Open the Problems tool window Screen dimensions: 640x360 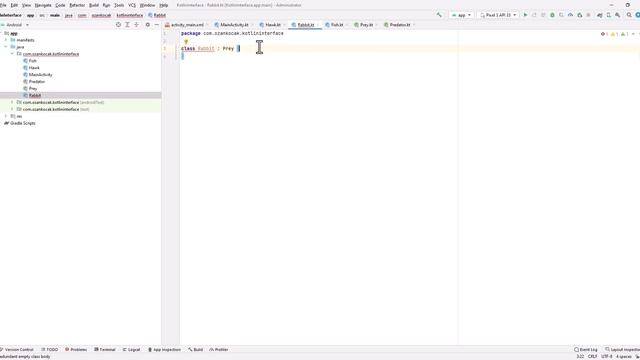point(76,349)
